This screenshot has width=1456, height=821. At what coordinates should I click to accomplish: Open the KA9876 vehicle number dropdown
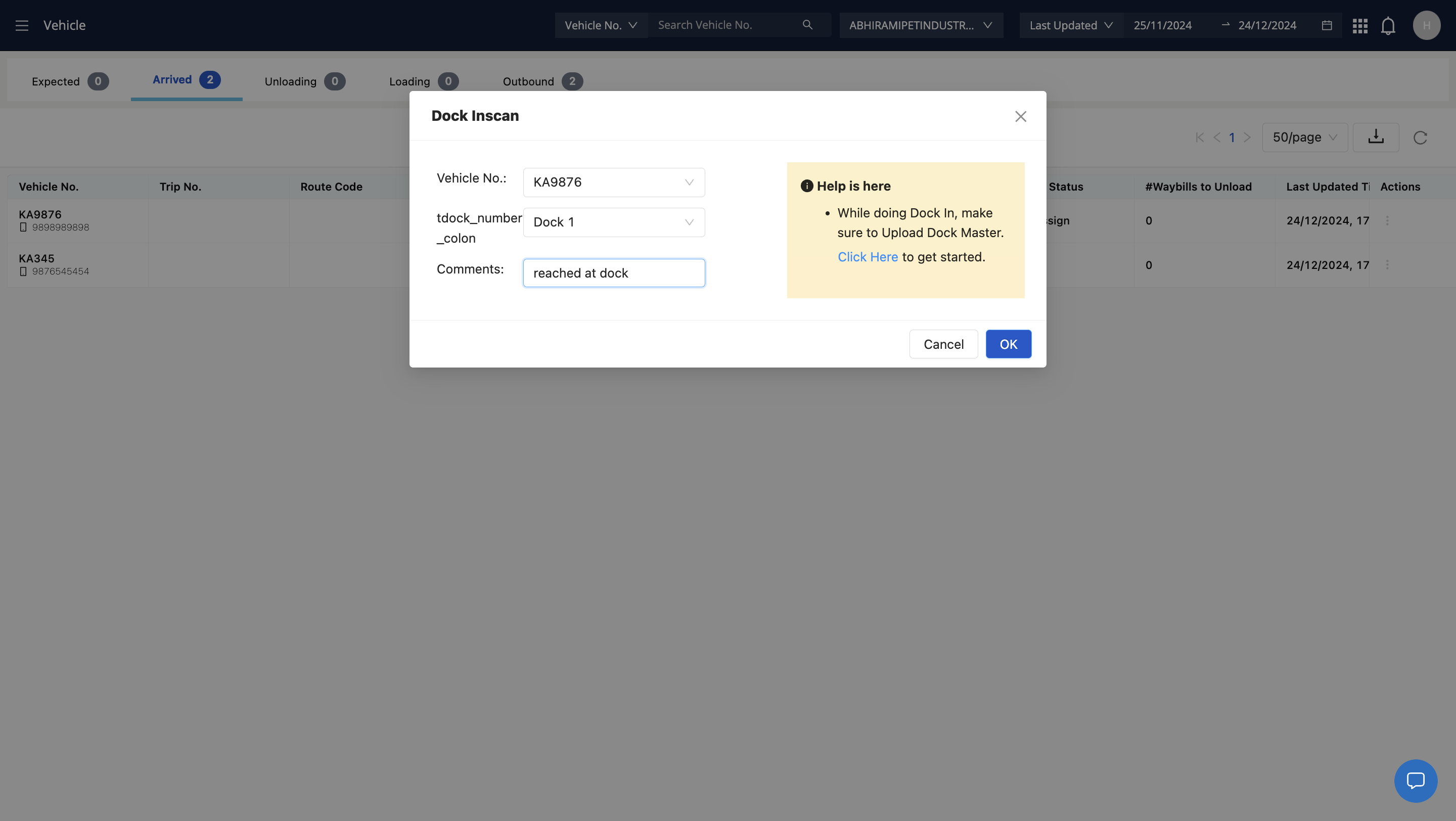point(614,183)
